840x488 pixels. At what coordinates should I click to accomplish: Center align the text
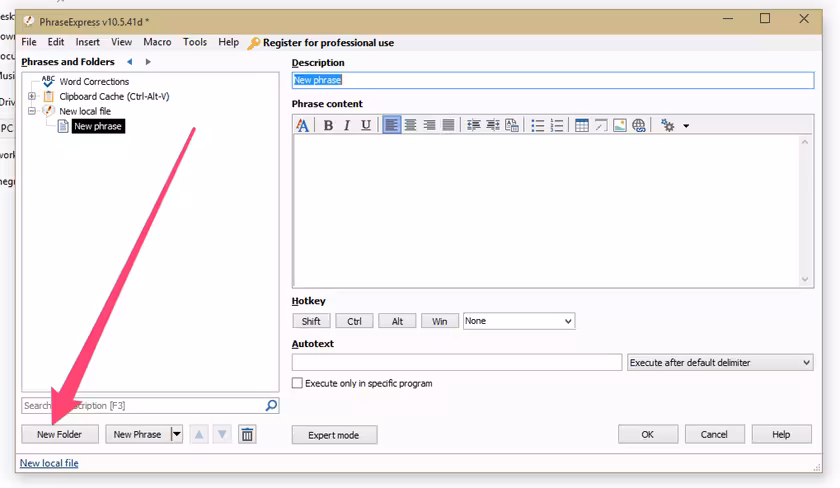coord(410,125)
